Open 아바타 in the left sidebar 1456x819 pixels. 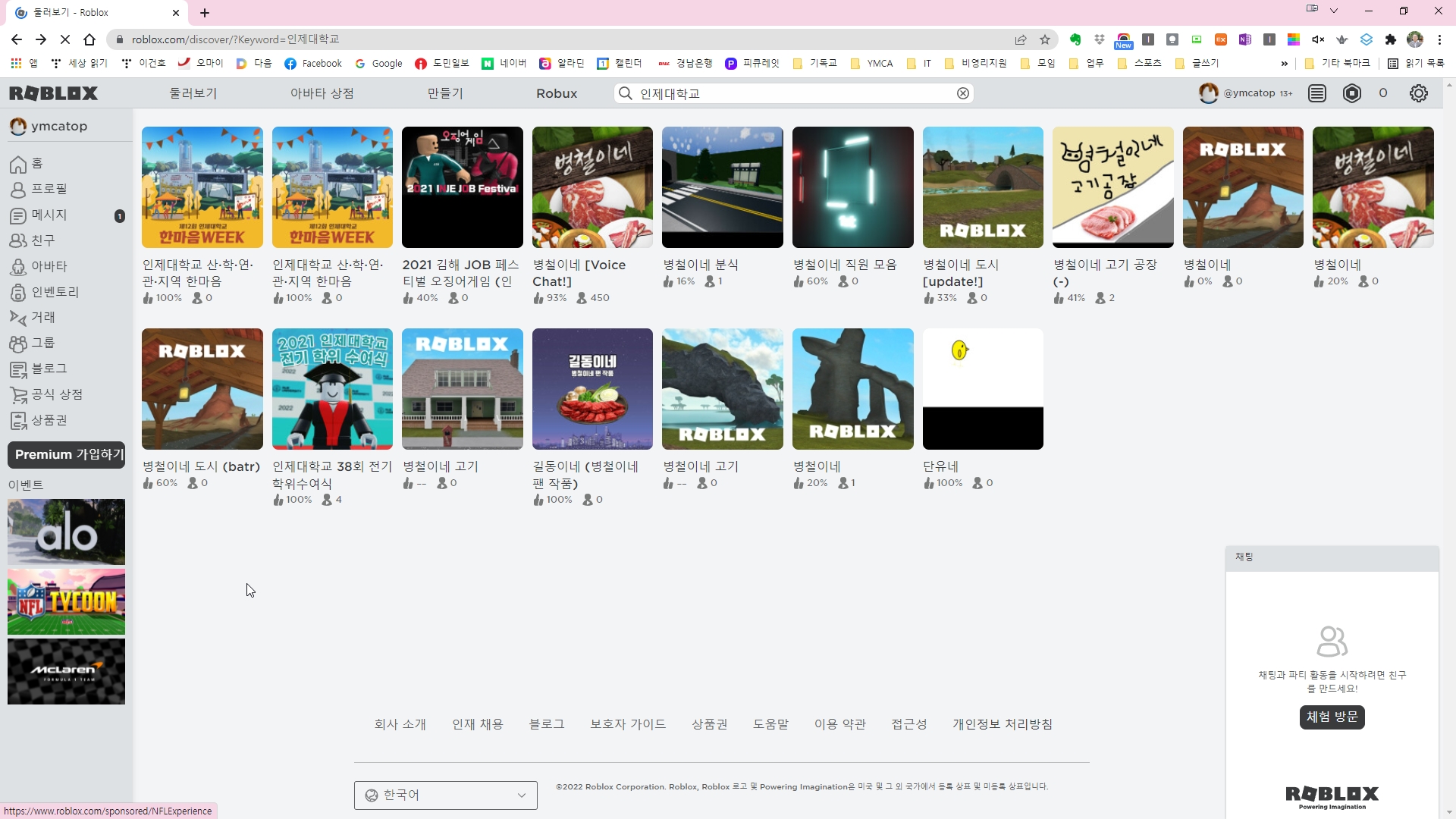pos(49,266)
